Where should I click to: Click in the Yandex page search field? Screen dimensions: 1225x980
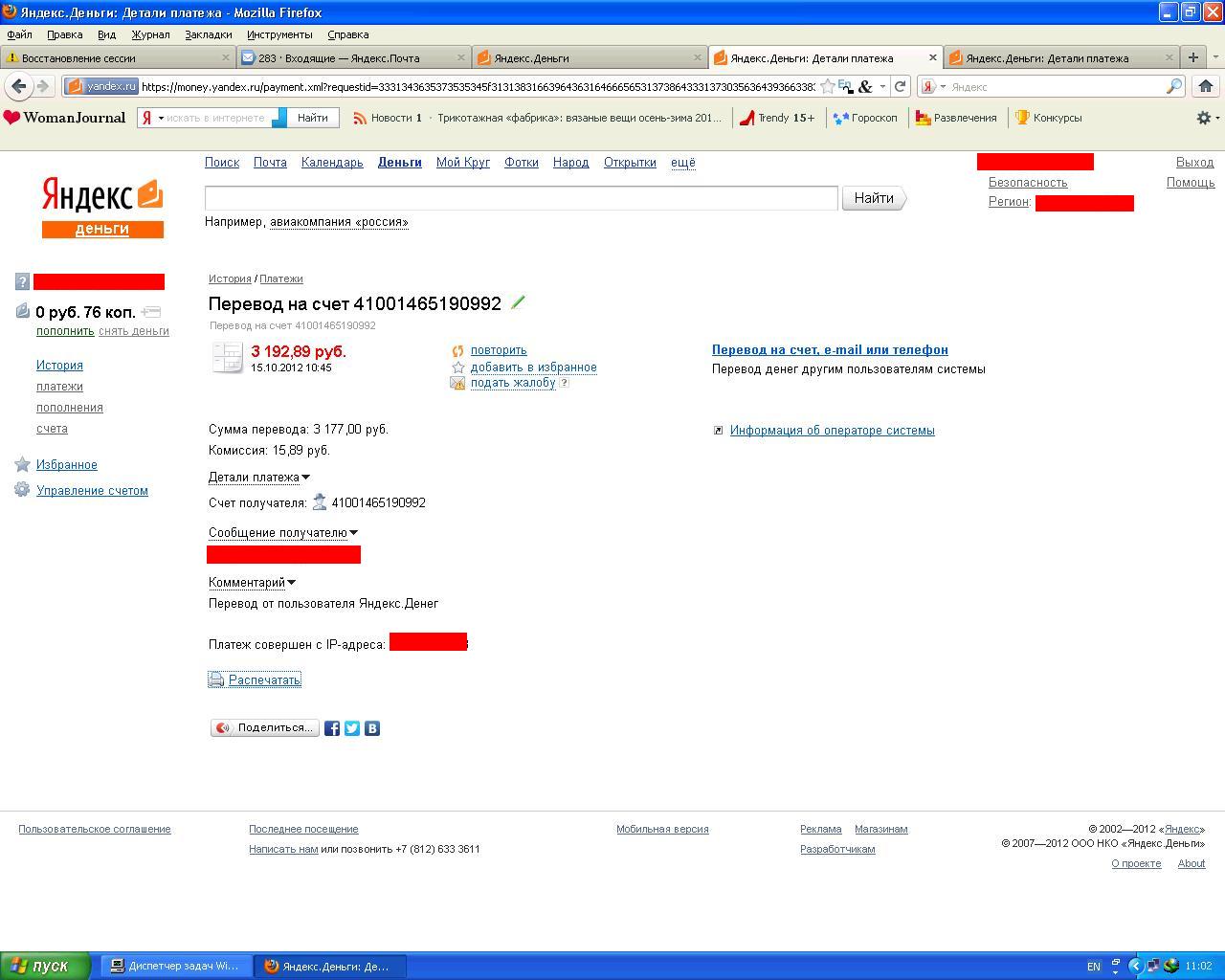pos(522,198)
